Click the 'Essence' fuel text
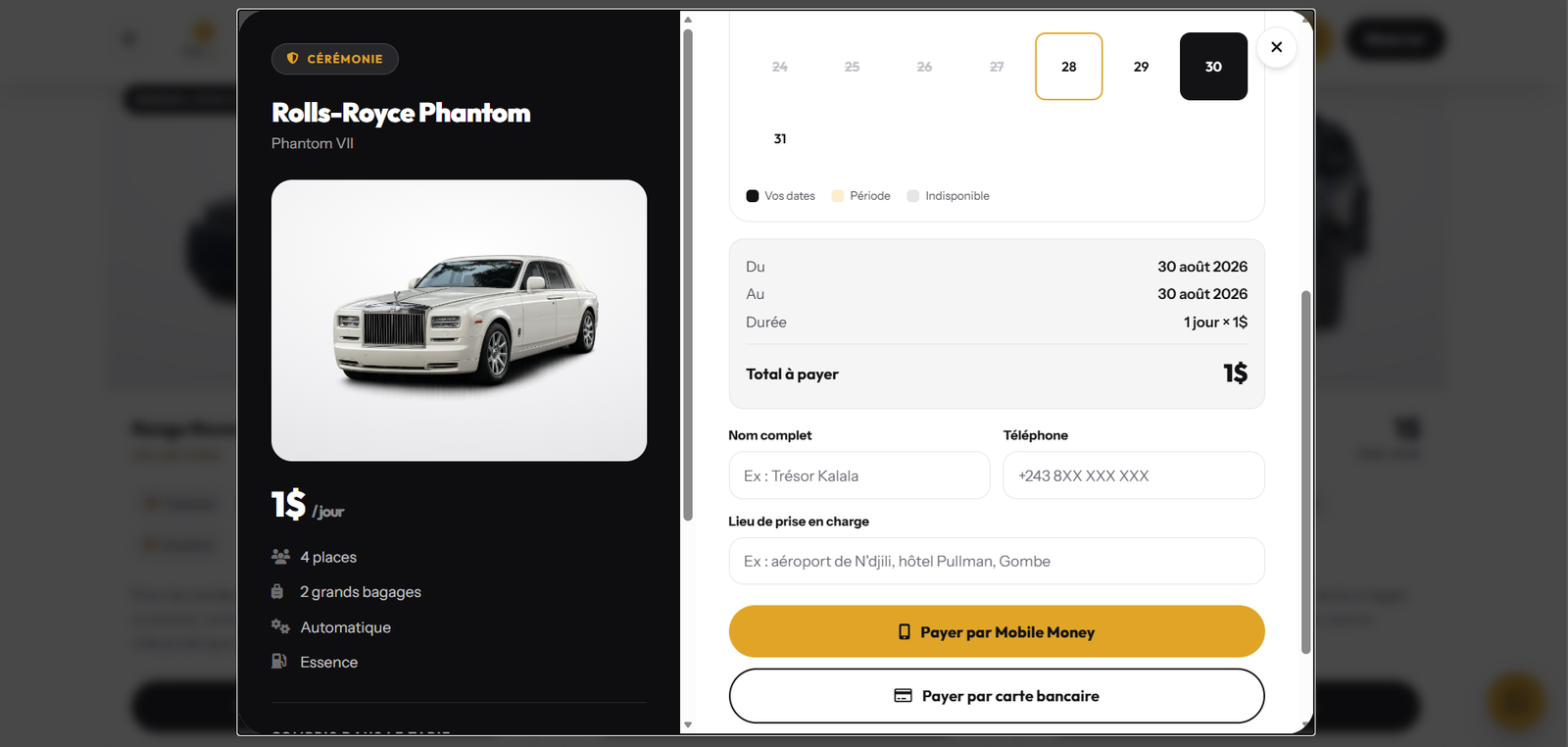 point(329,663)
